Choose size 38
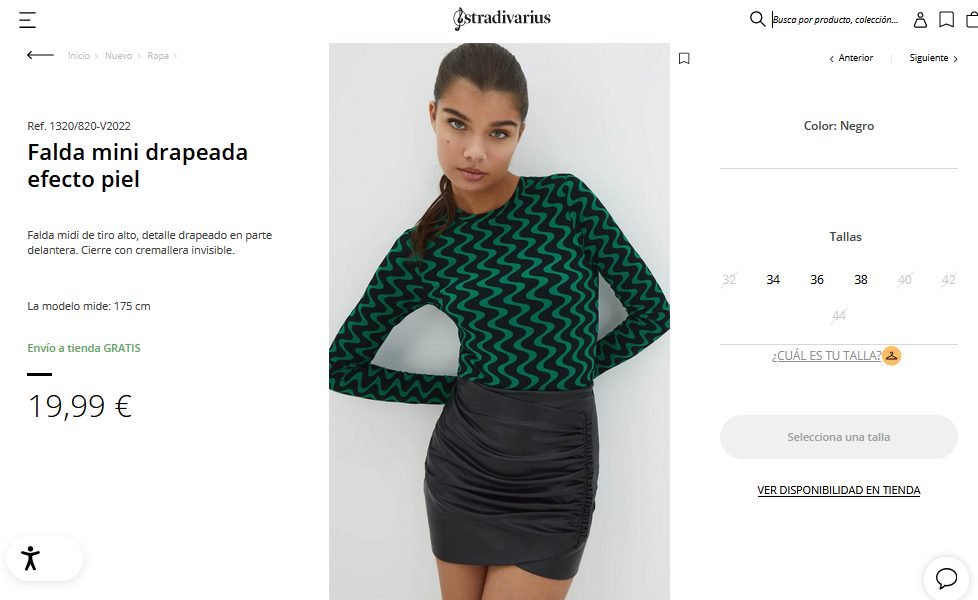 [x=861, y=279]
